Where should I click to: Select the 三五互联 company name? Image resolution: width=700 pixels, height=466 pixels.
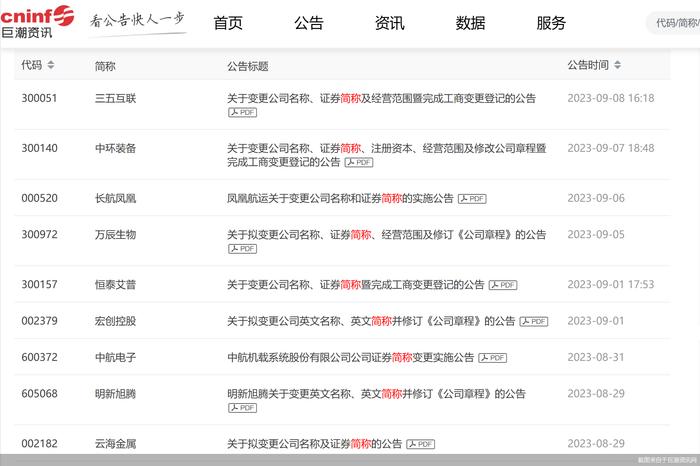click(x=115, y=98)
